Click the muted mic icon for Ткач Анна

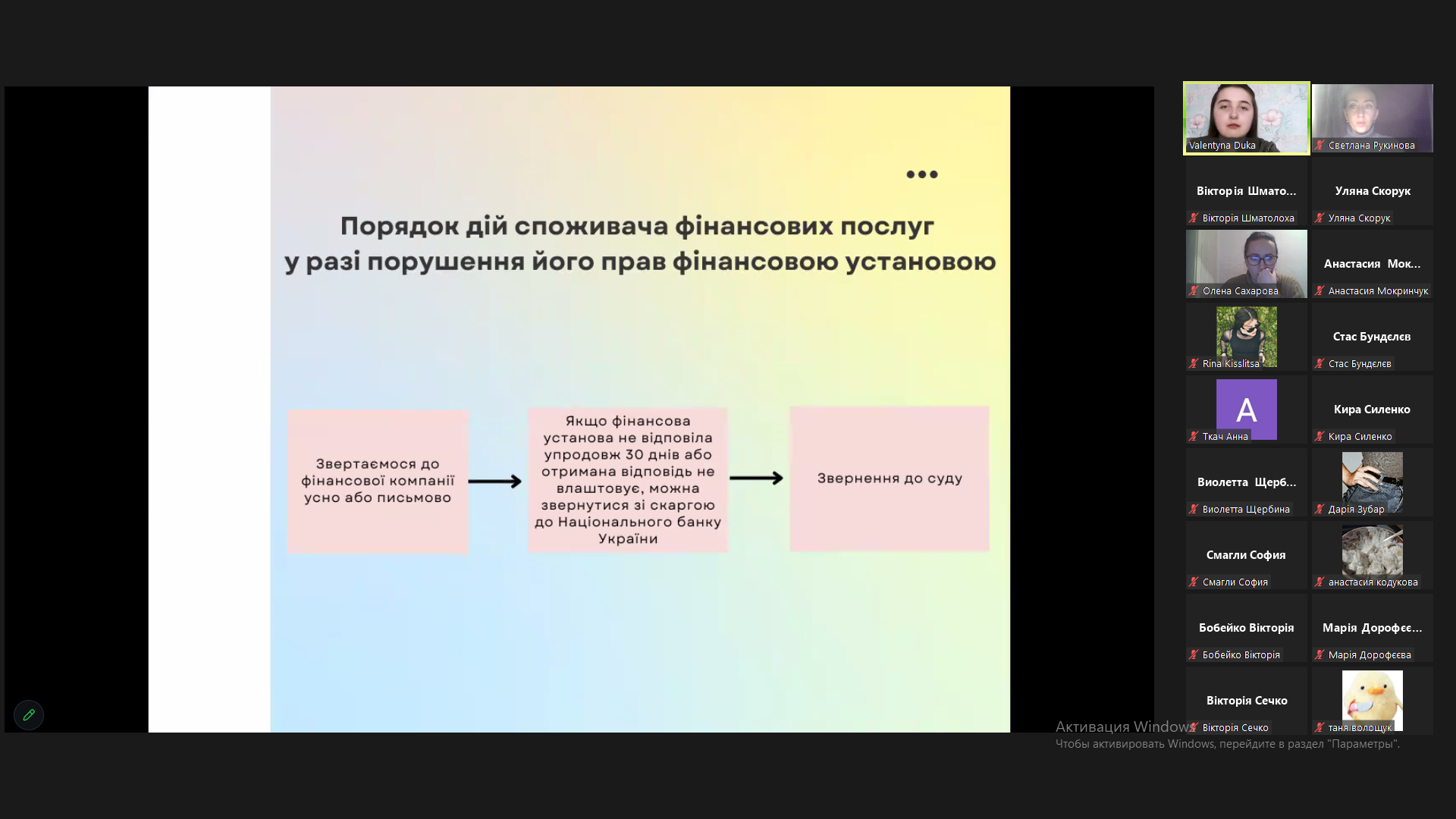click(x=1194, y=437)
